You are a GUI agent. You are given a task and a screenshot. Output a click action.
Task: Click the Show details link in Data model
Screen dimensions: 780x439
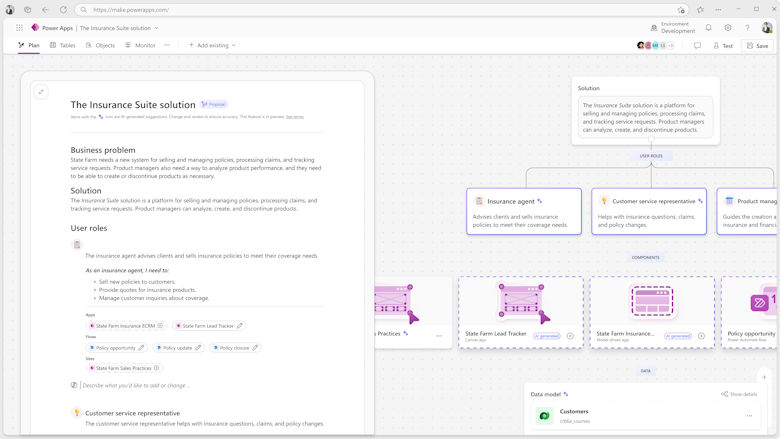739,394
